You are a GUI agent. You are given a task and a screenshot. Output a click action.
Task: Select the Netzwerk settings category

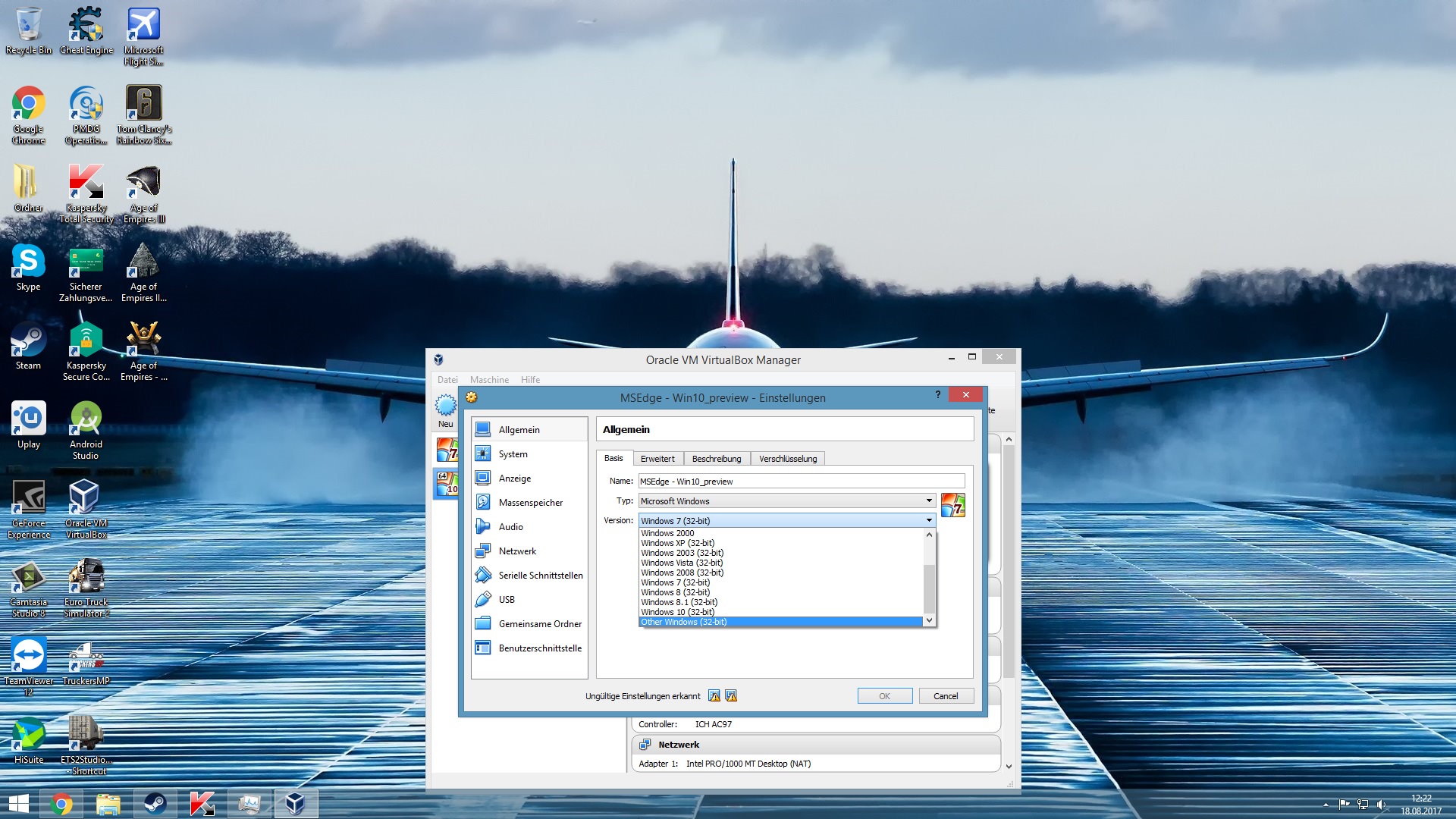pos(517,551)
